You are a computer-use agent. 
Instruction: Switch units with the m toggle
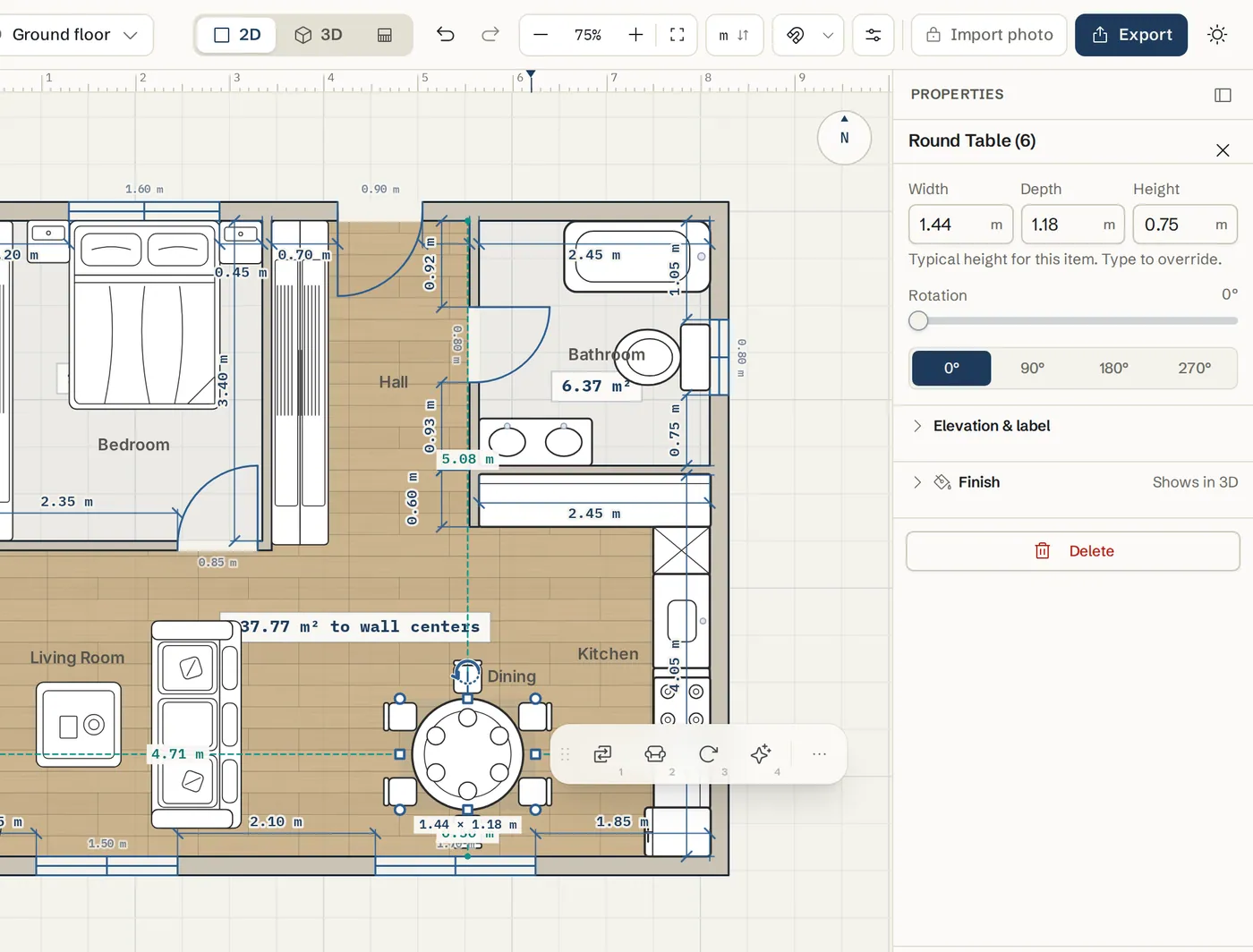click(x=734, y=35)
